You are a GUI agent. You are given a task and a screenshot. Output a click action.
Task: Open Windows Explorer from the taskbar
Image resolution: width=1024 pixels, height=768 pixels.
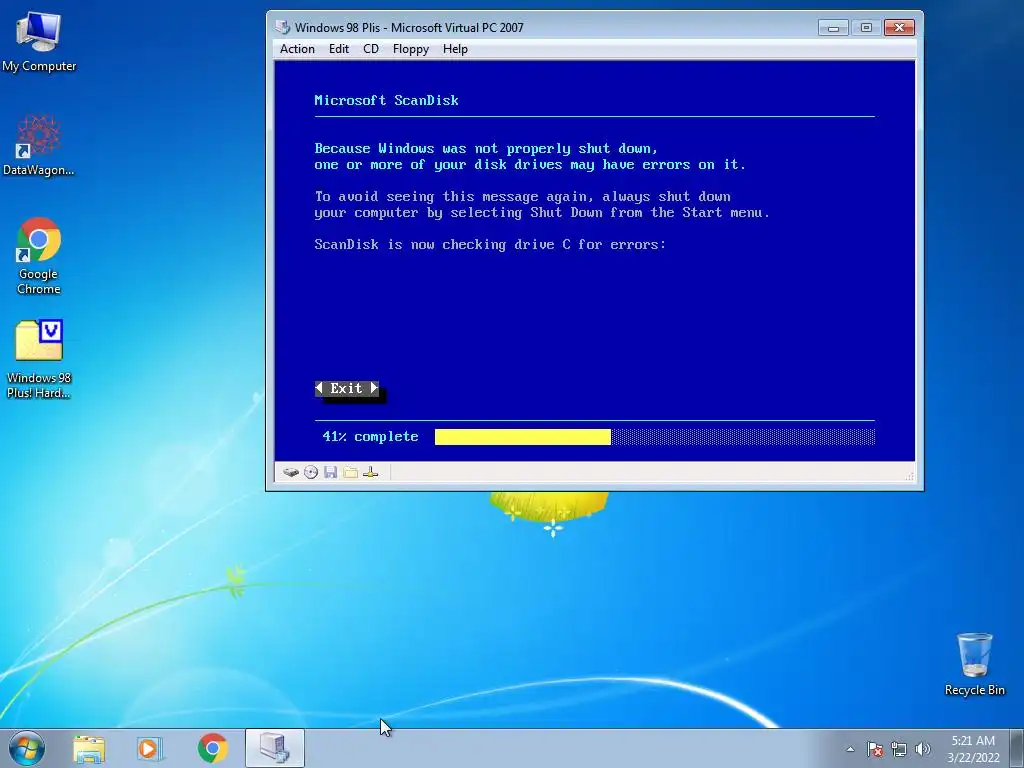[x=89, y=748]
